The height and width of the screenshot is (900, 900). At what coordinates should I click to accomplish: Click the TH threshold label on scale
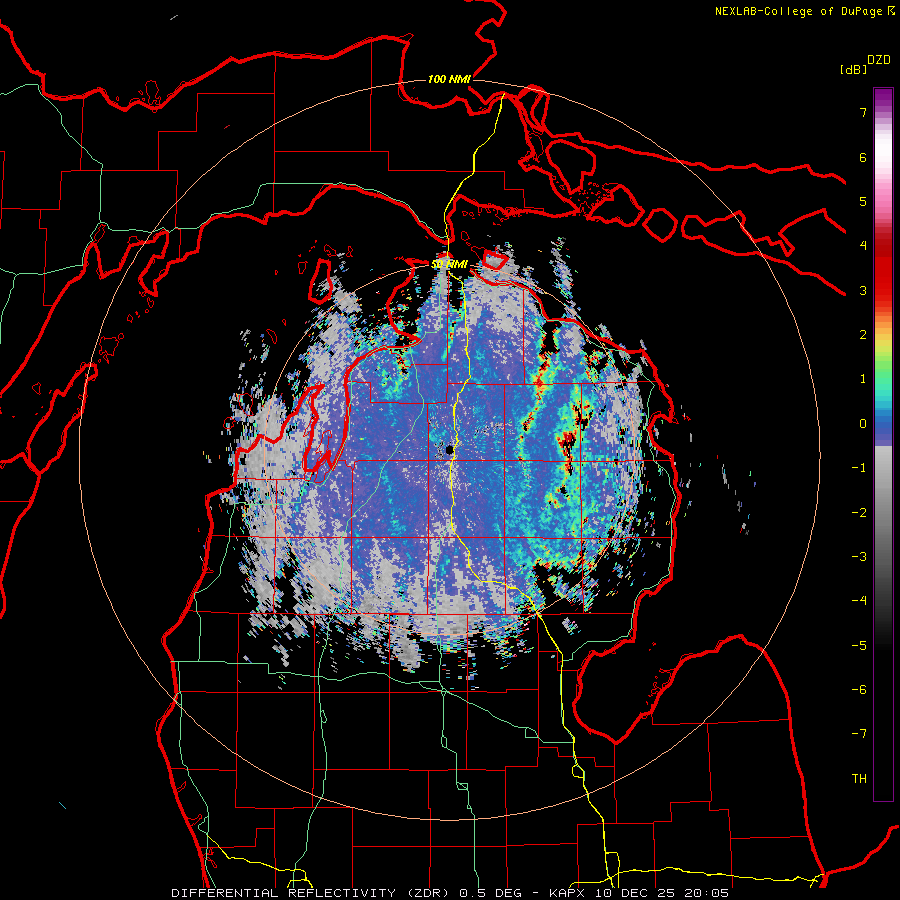pyautogui.click(x=859, y=779)
